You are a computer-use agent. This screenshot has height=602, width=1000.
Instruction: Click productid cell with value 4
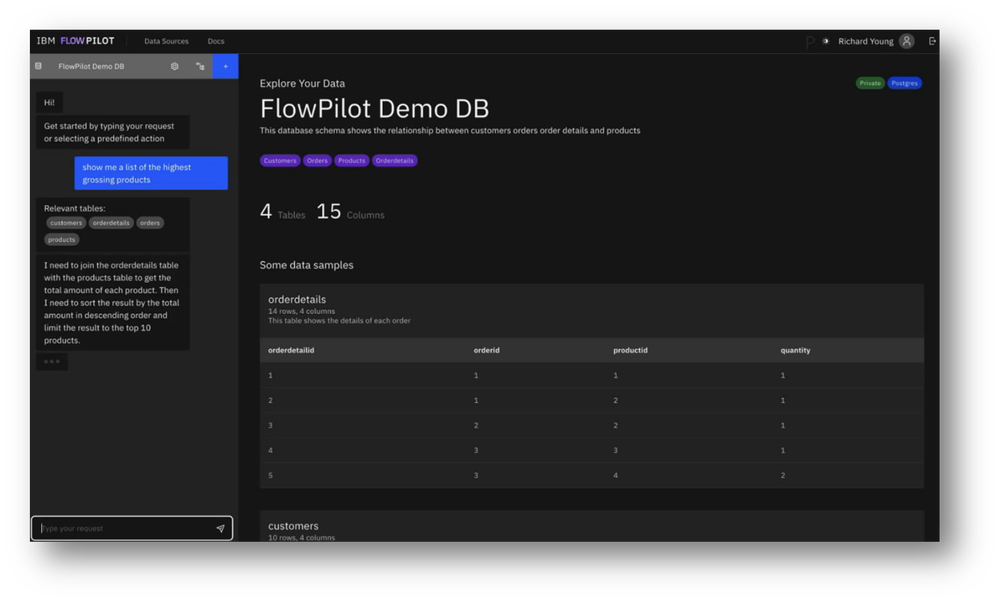point(615,475)
